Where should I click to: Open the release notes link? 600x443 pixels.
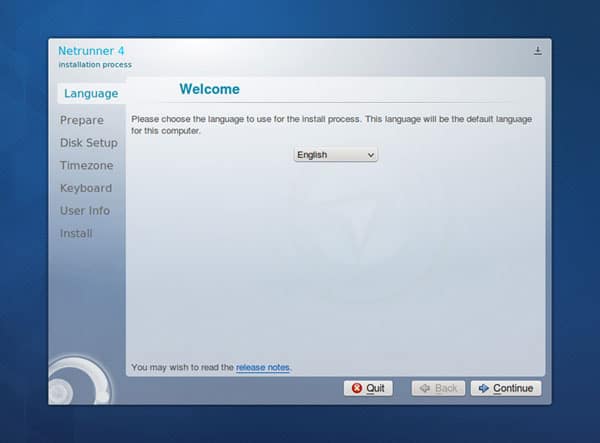click(263, 368)
